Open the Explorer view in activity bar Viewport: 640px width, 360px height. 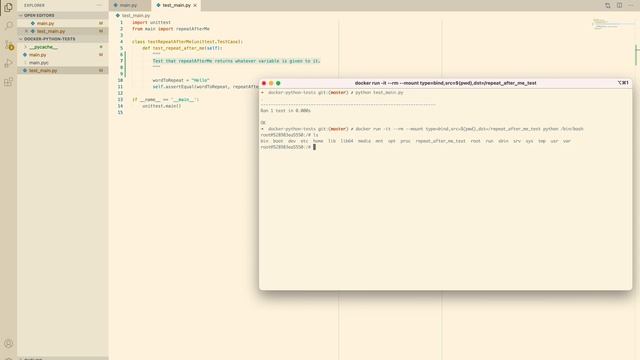tap(8, 7)
